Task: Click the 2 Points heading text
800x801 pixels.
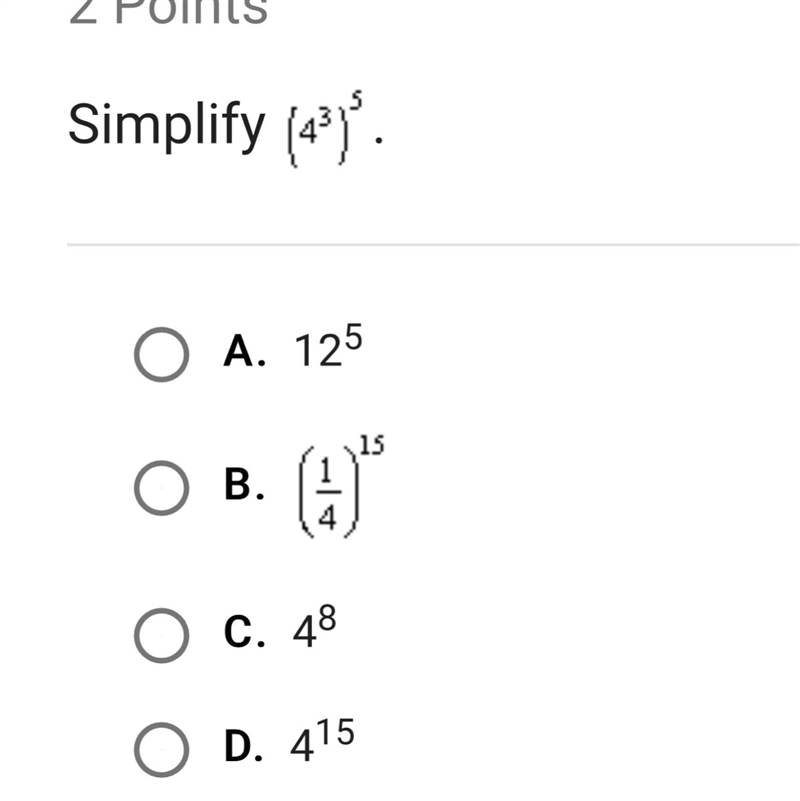Action: click(x=168, y=12)
